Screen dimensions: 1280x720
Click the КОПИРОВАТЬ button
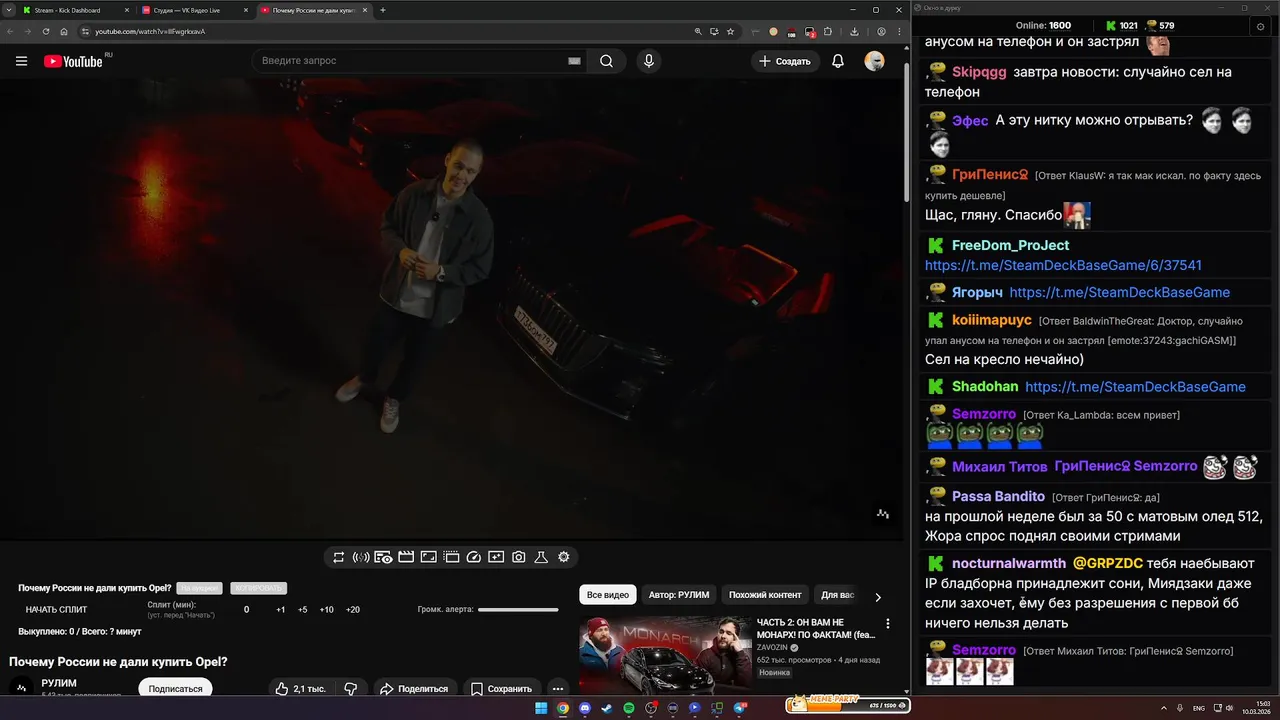click(x=259, y=588)
